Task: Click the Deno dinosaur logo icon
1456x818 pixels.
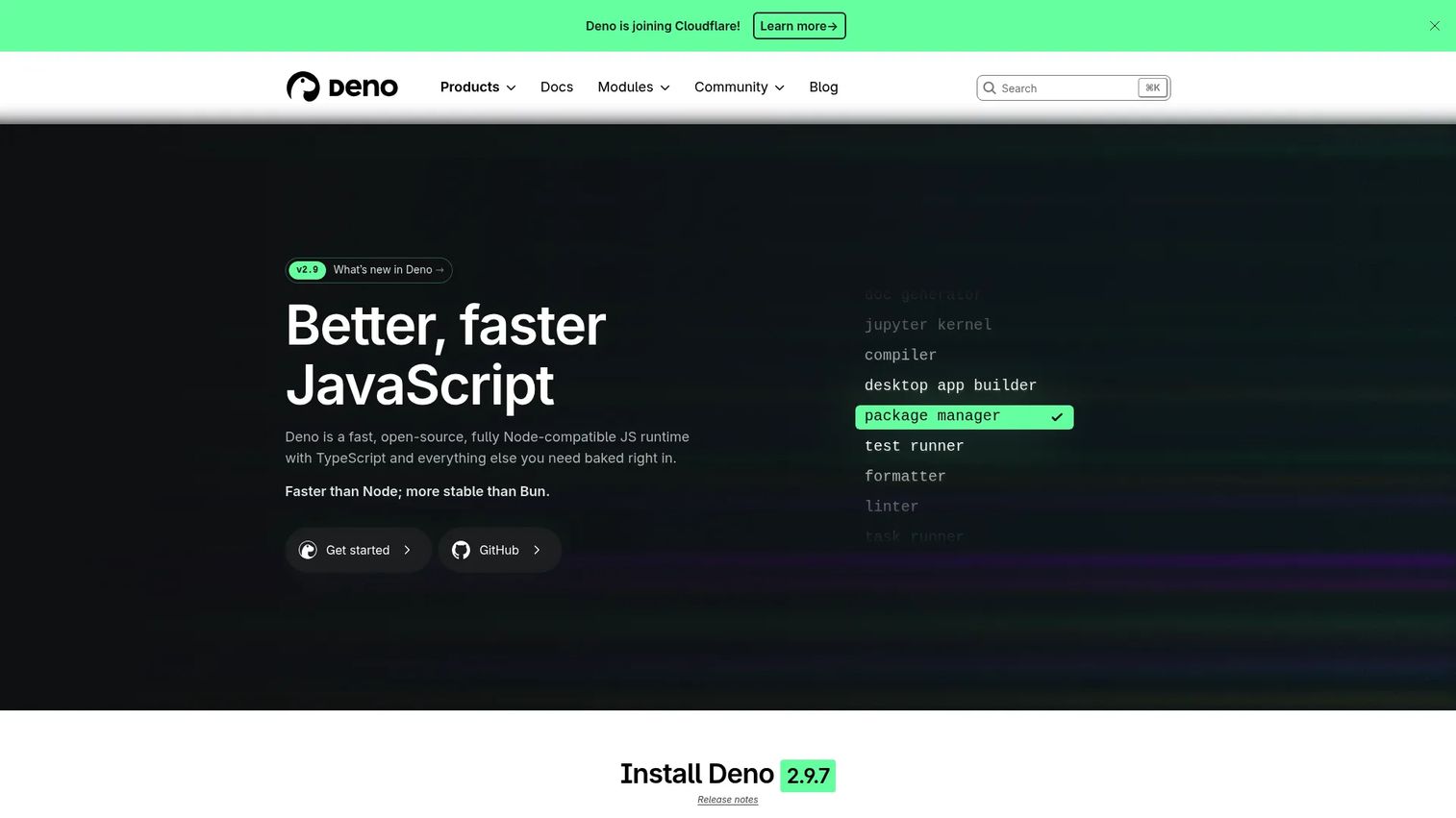Action: [x=303, y=87]
